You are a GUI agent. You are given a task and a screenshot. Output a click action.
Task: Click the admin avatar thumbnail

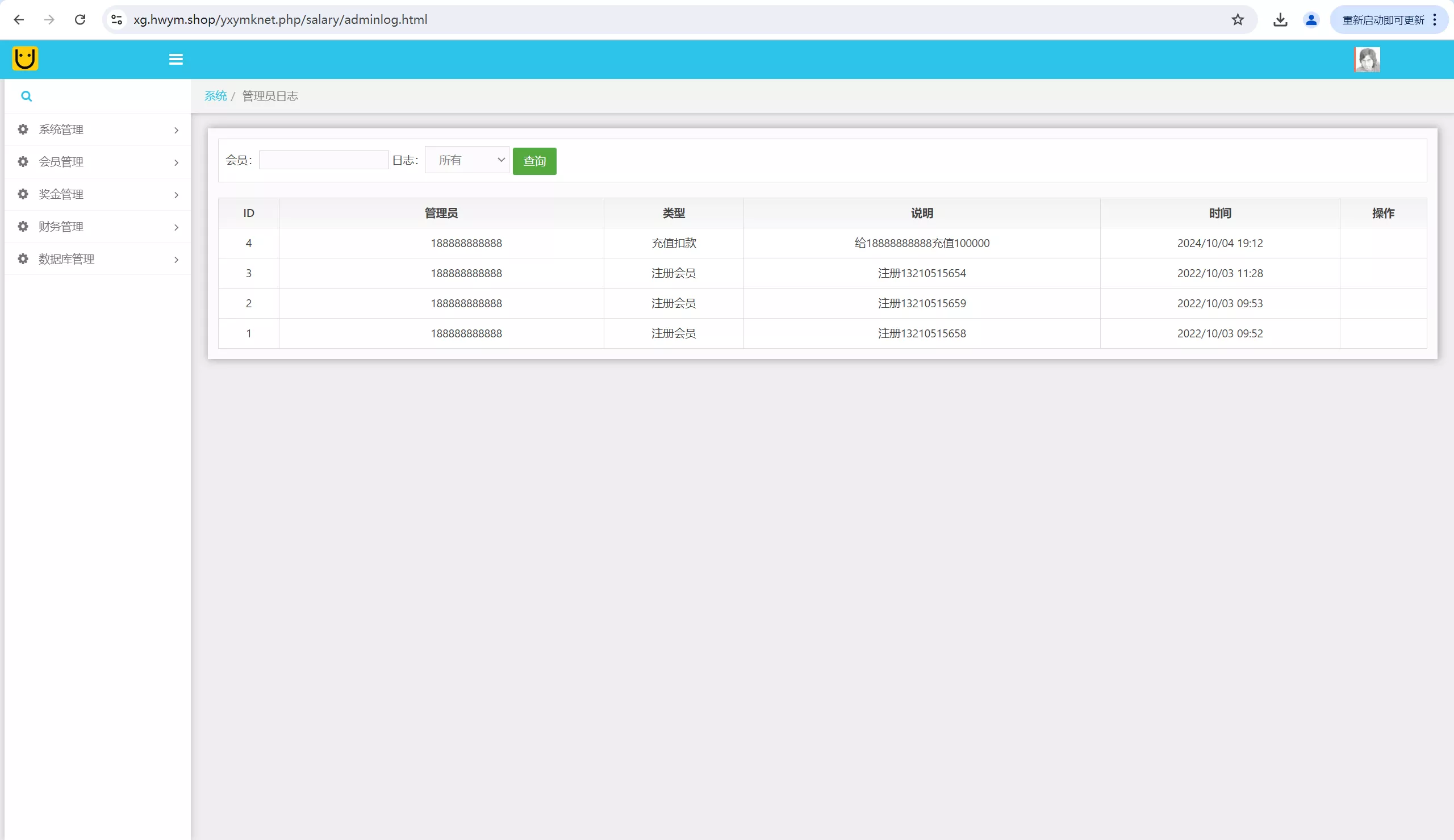point(1367,60)
